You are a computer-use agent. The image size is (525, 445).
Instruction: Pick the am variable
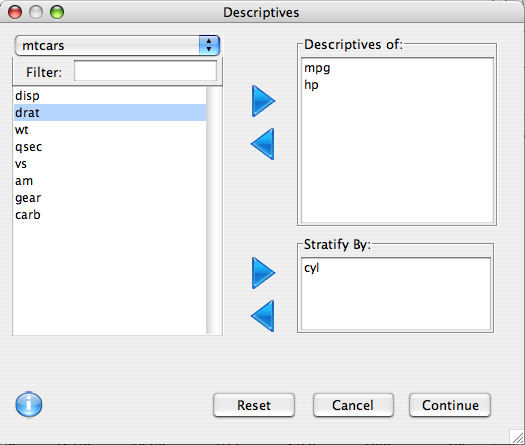(110, 181)
